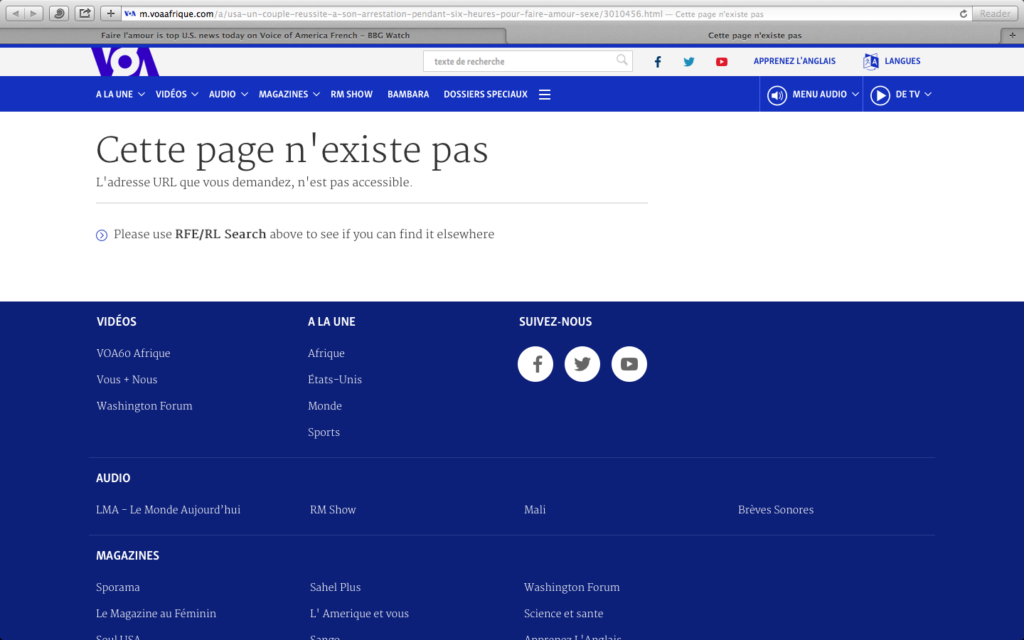This screenshot has width=1024, height=640.
Task: Expand the MAGAZINES dropdown in navbar
Action: [288, 95]
